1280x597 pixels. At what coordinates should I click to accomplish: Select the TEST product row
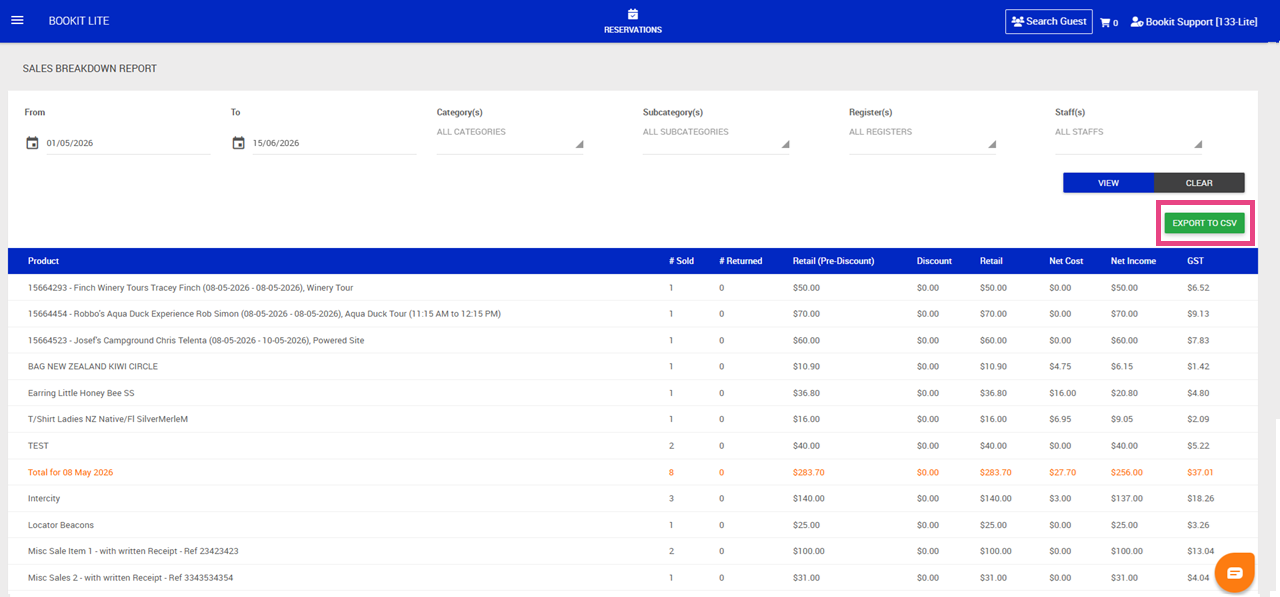click(x=632, y=446)
